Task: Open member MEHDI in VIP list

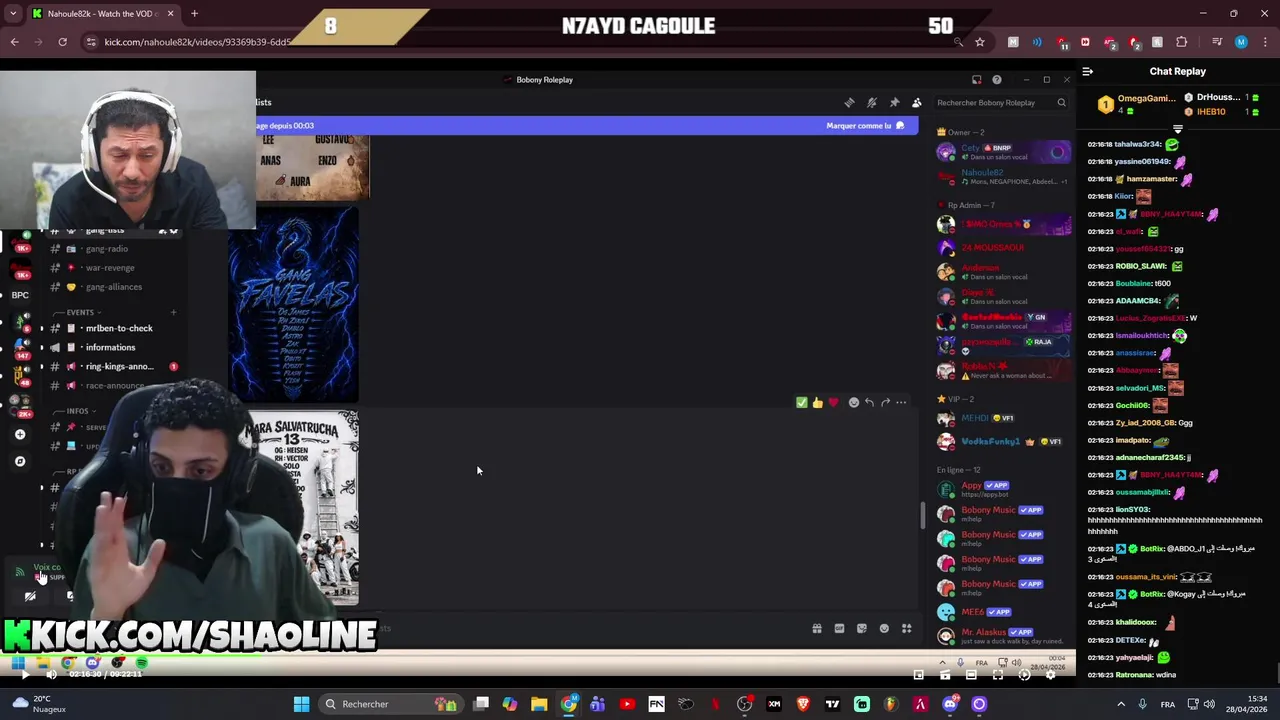Action: (1003, 418)
